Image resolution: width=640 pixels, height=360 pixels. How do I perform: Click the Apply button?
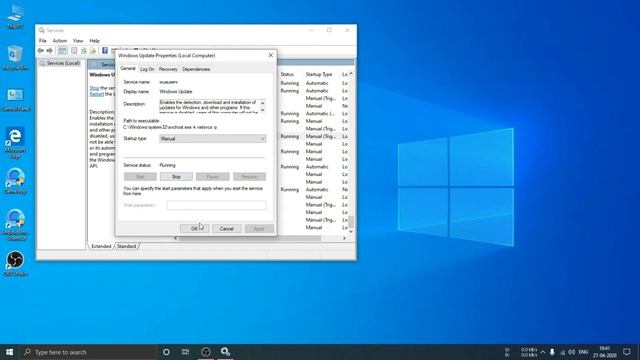pyautogui.click(x=259, y=229)
